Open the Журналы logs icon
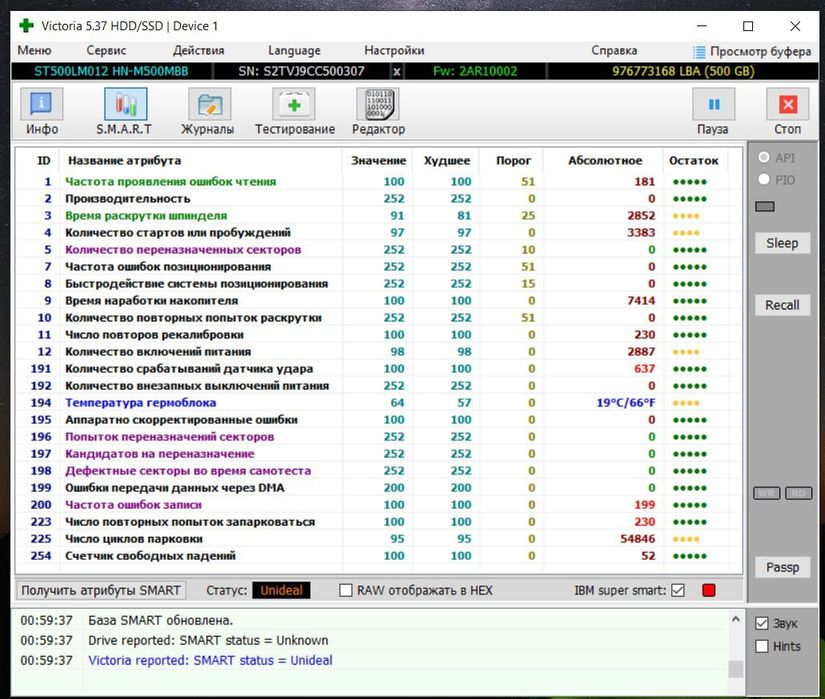 (x=209, y=104)
